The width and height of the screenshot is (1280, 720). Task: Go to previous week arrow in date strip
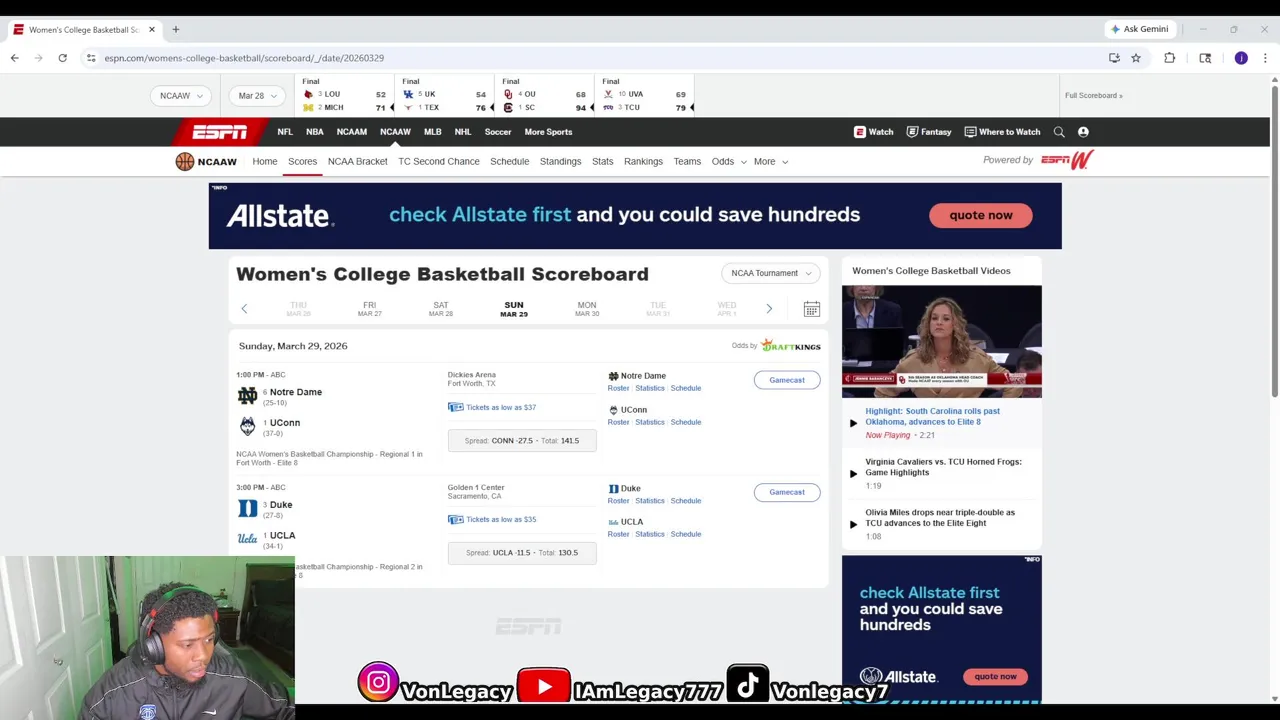coord(244,309)
